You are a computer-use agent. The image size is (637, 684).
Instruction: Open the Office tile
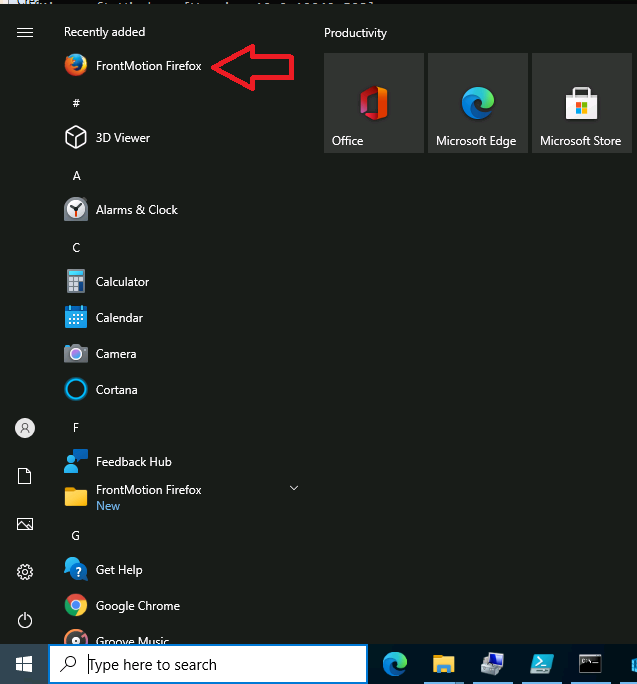click(374, 103)
